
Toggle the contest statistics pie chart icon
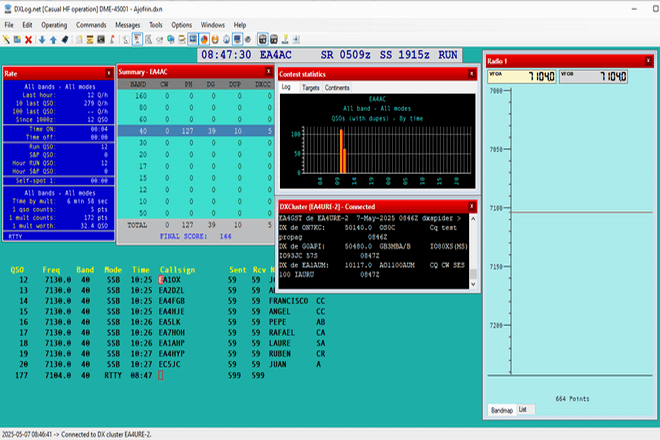pyautogui.click(x=204, y=40)
